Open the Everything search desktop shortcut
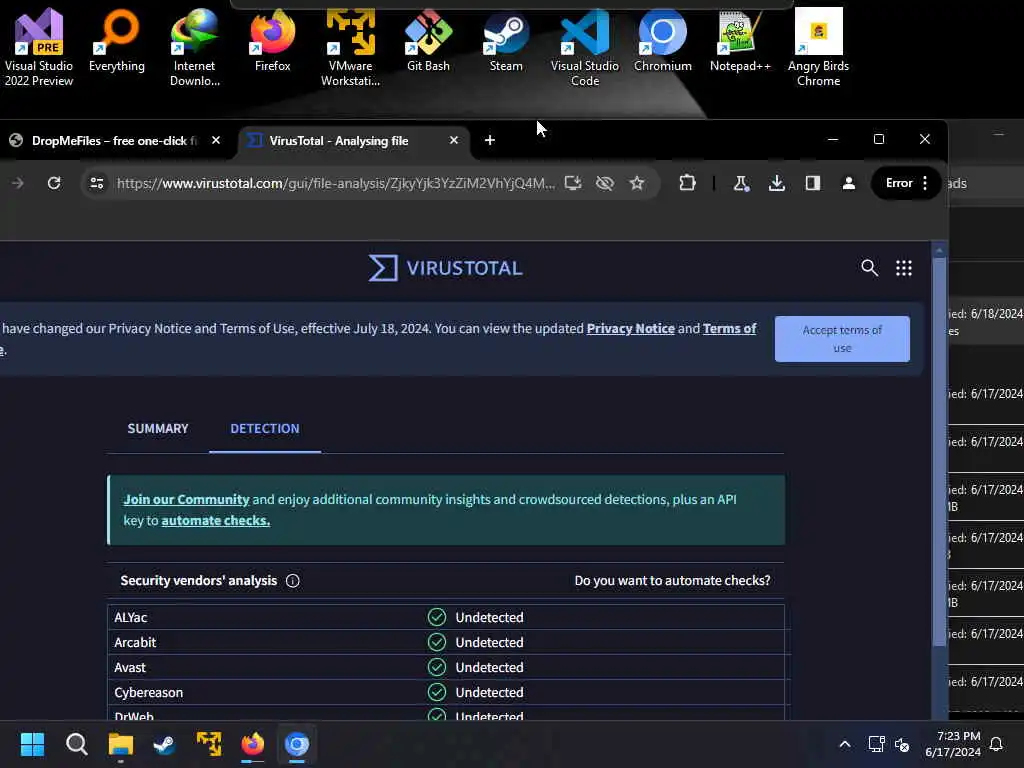The height and width of the screenshot is (768, 1024). coord(117,40)
